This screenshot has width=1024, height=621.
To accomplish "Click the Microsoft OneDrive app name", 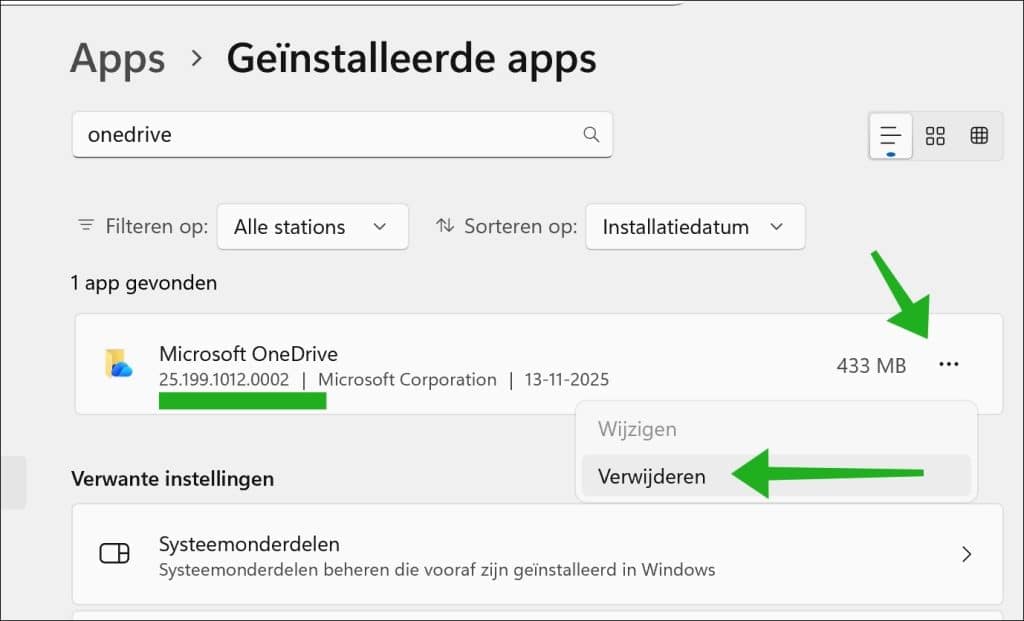I will (248, 354).
